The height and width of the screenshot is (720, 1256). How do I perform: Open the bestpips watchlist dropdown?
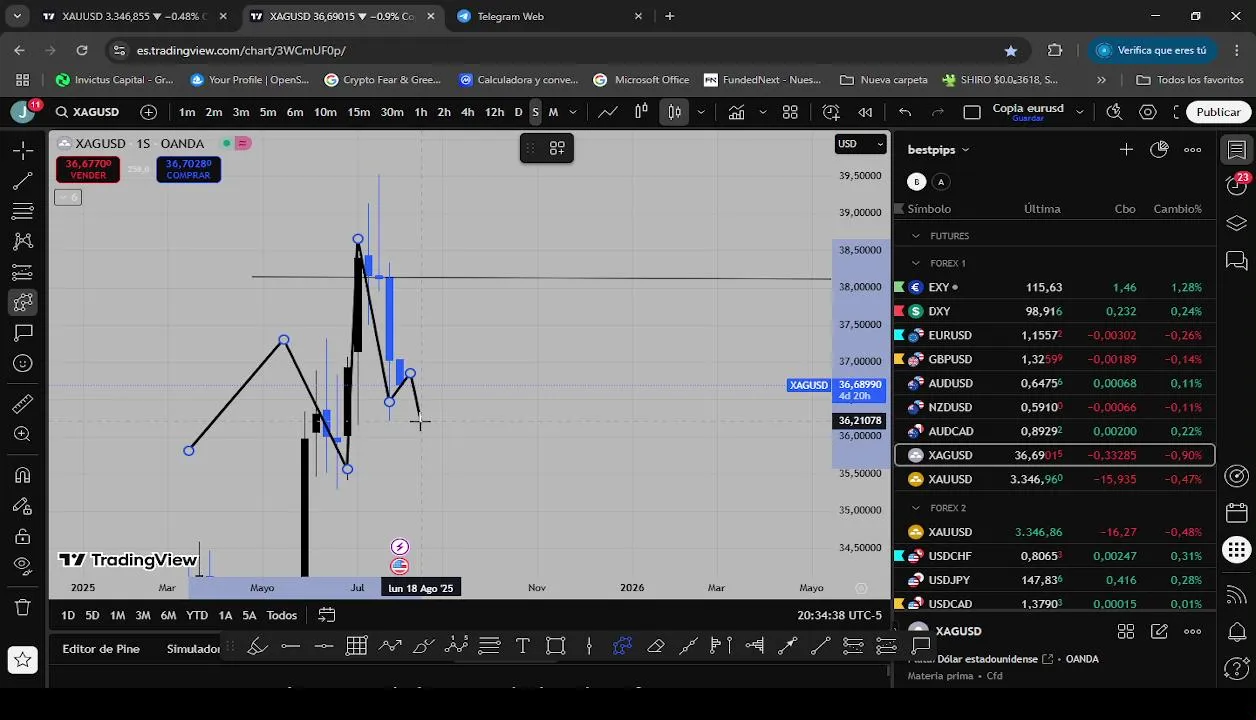938,150
